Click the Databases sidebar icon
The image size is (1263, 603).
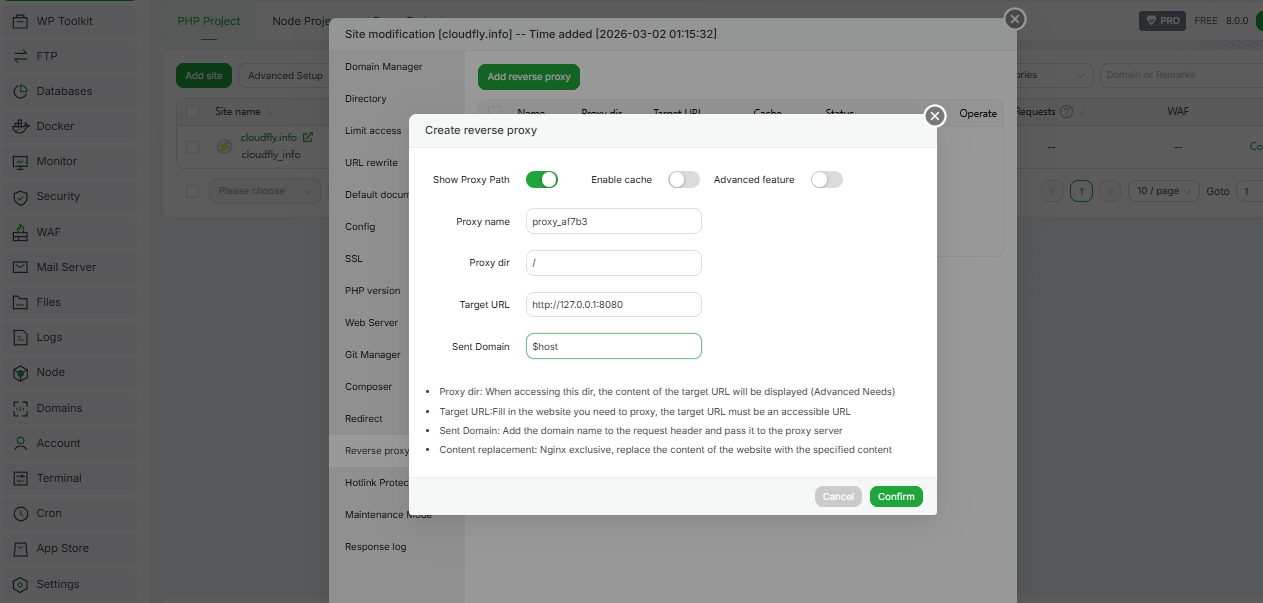(20, 91)
